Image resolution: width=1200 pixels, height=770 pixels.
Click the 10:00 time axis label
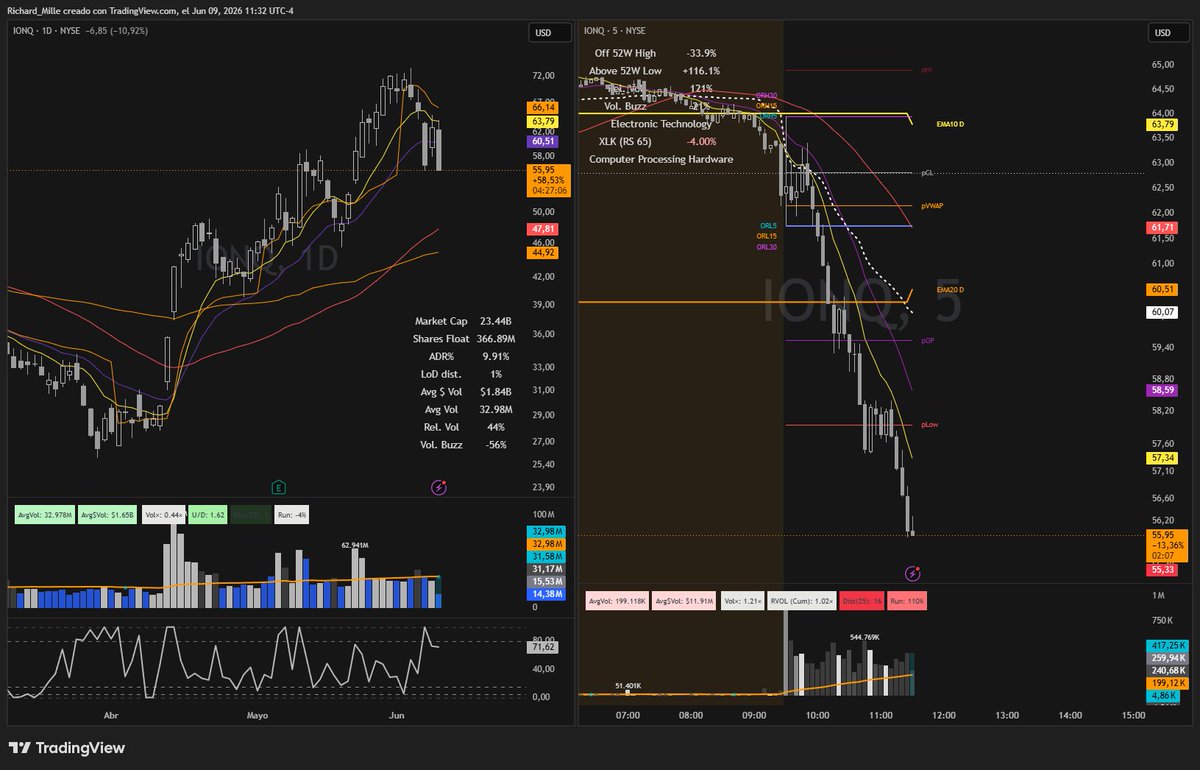pyautogui.click(x=817, y=715)
